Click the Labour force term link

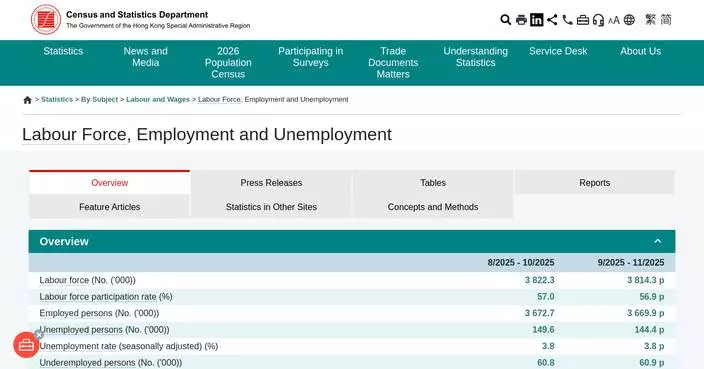(x=64, y=280)
